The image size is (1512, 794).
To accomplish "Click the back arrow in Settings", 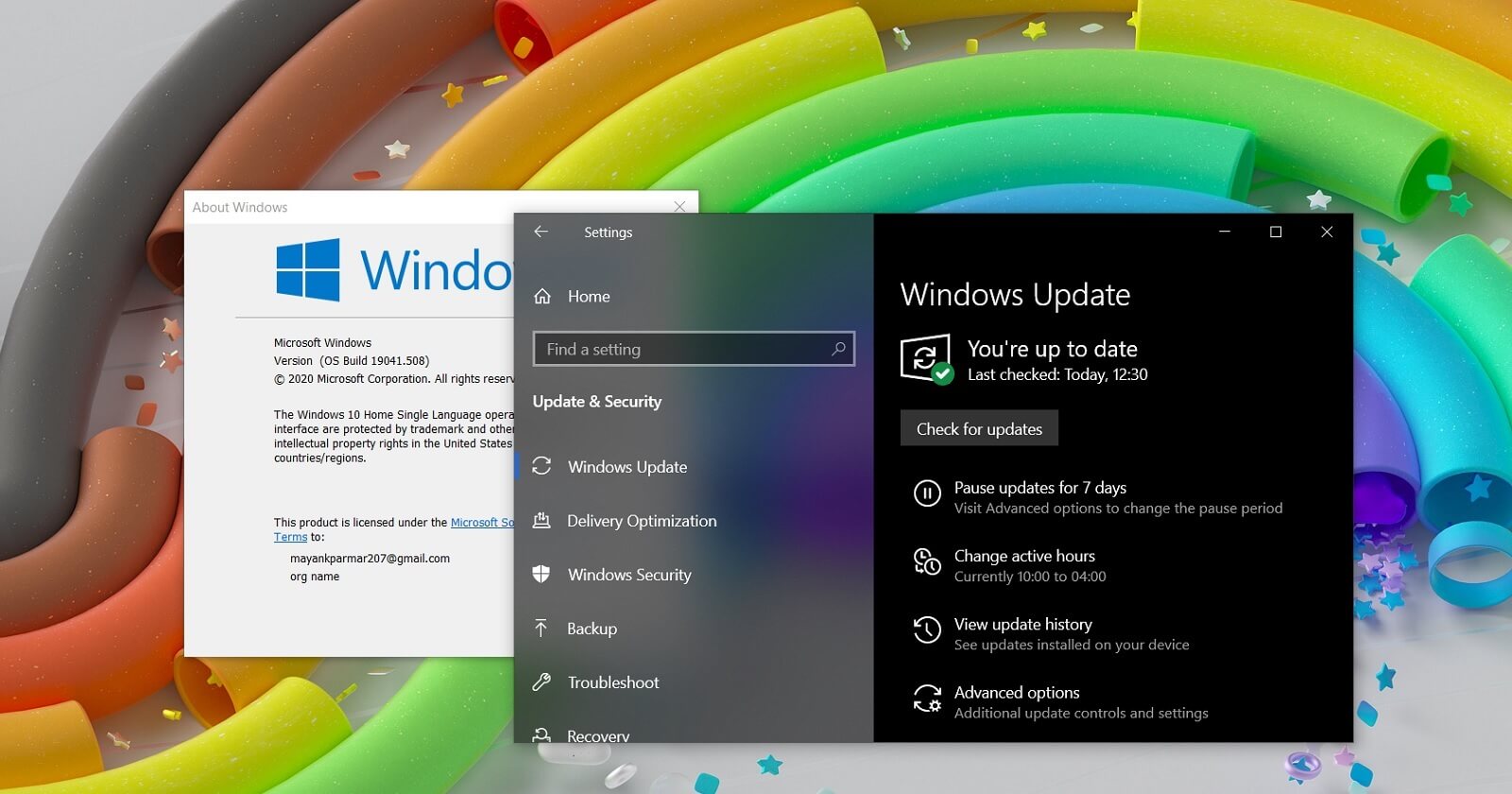I will pos(541,232).
